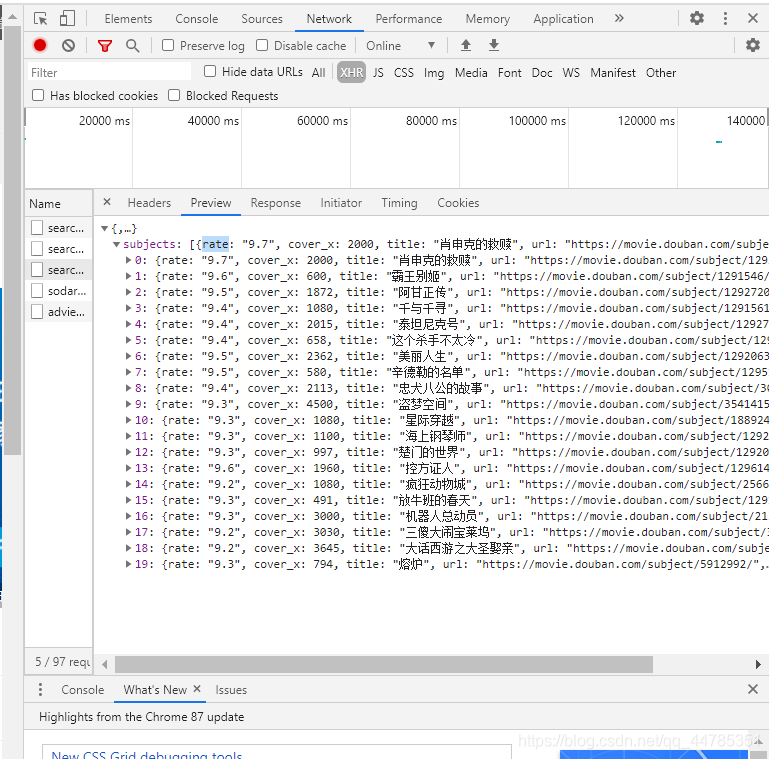769x759 pixels.
Task: Tick checkbox of second searc... request
Action: click(37, 249)
